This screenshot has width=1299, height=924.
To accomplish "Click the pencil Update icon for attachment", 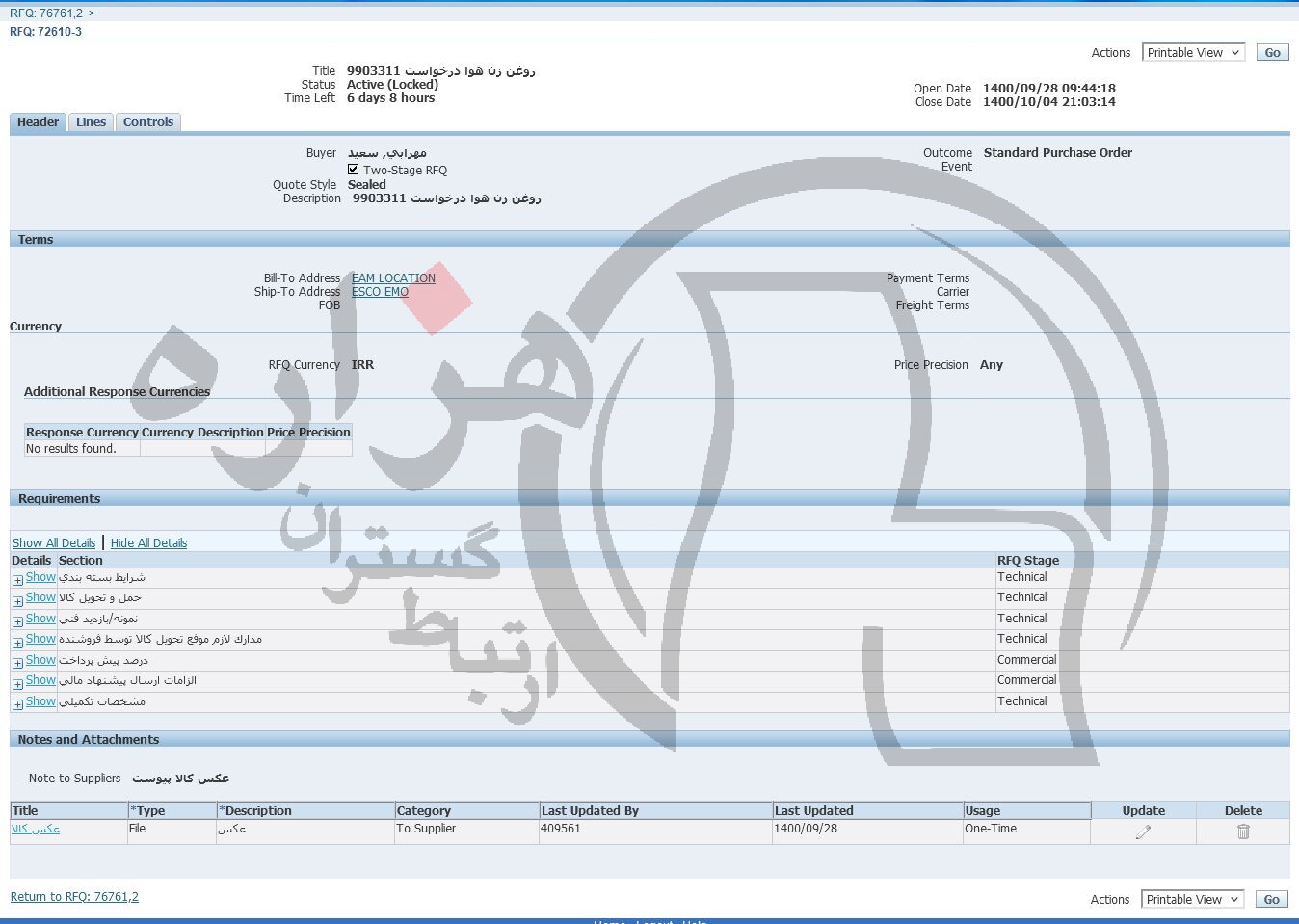I will click(x=1143, y=832).
